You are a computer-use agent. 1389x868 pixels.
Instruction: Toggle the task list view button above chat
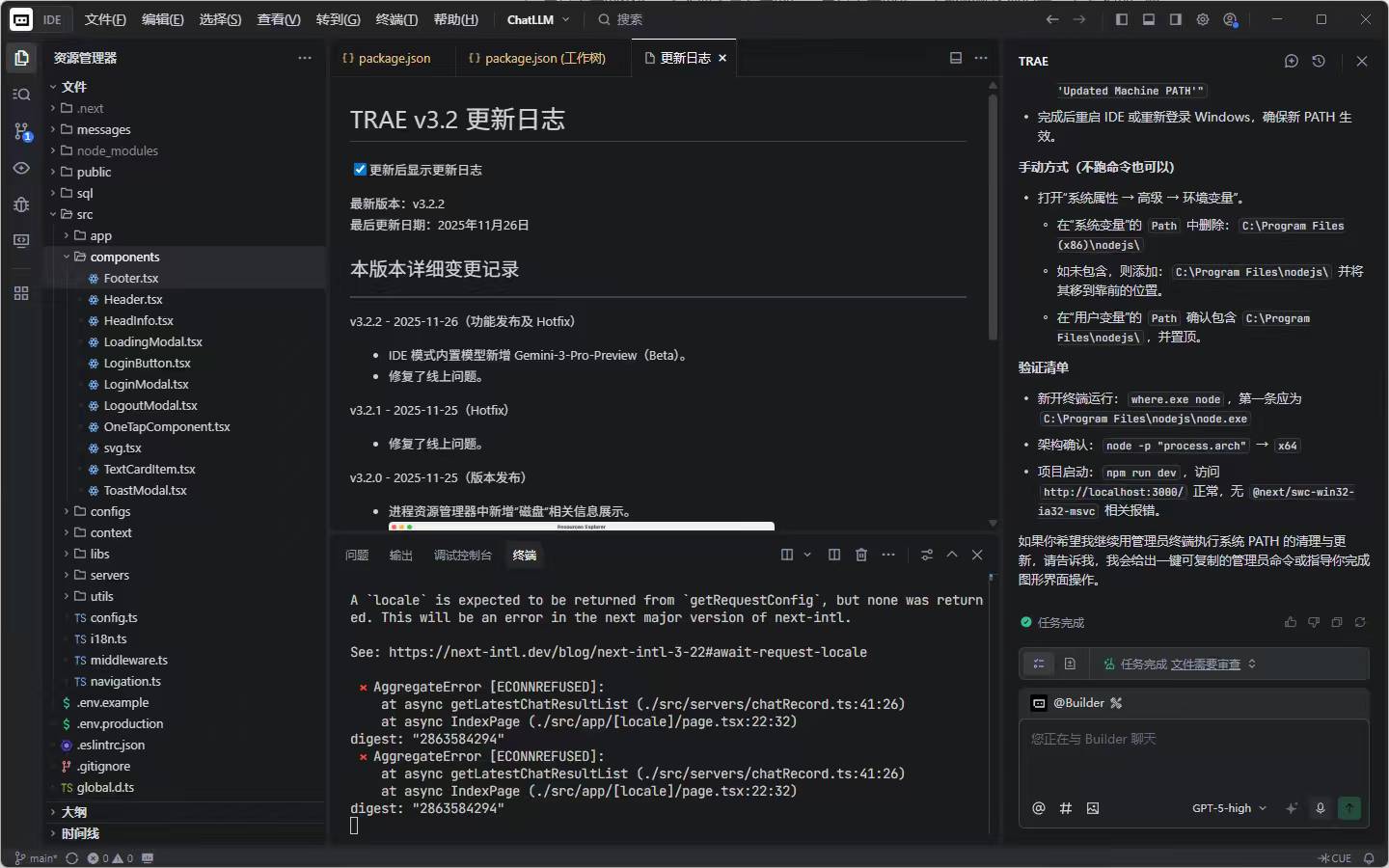point(1039,664)
